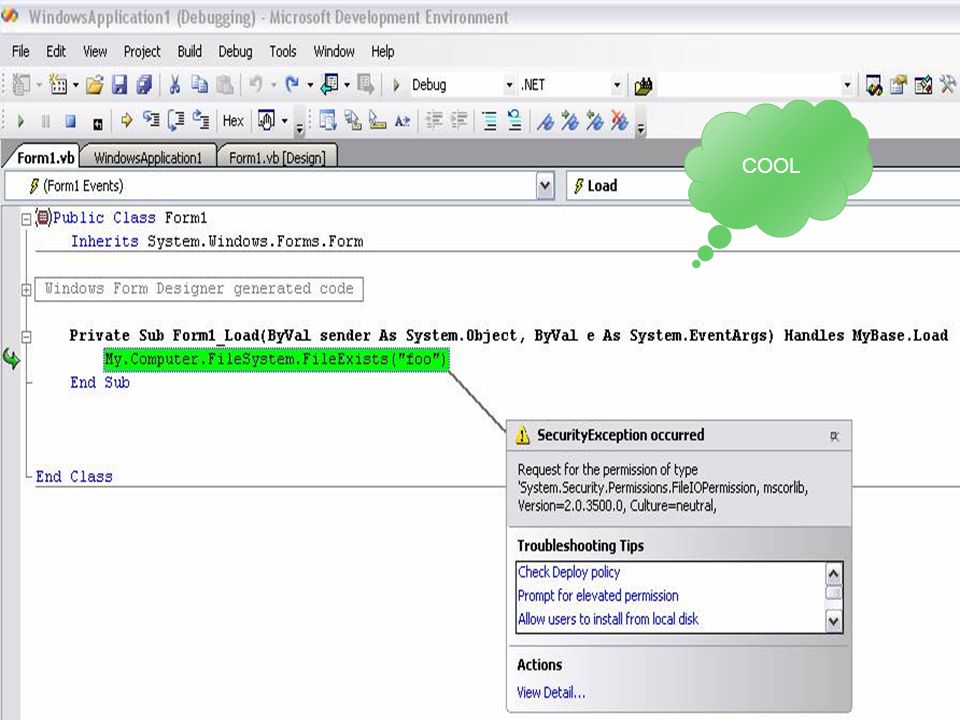Open the Build menu
The height and width of the screenshot is (720, 960).
(190, 51)
